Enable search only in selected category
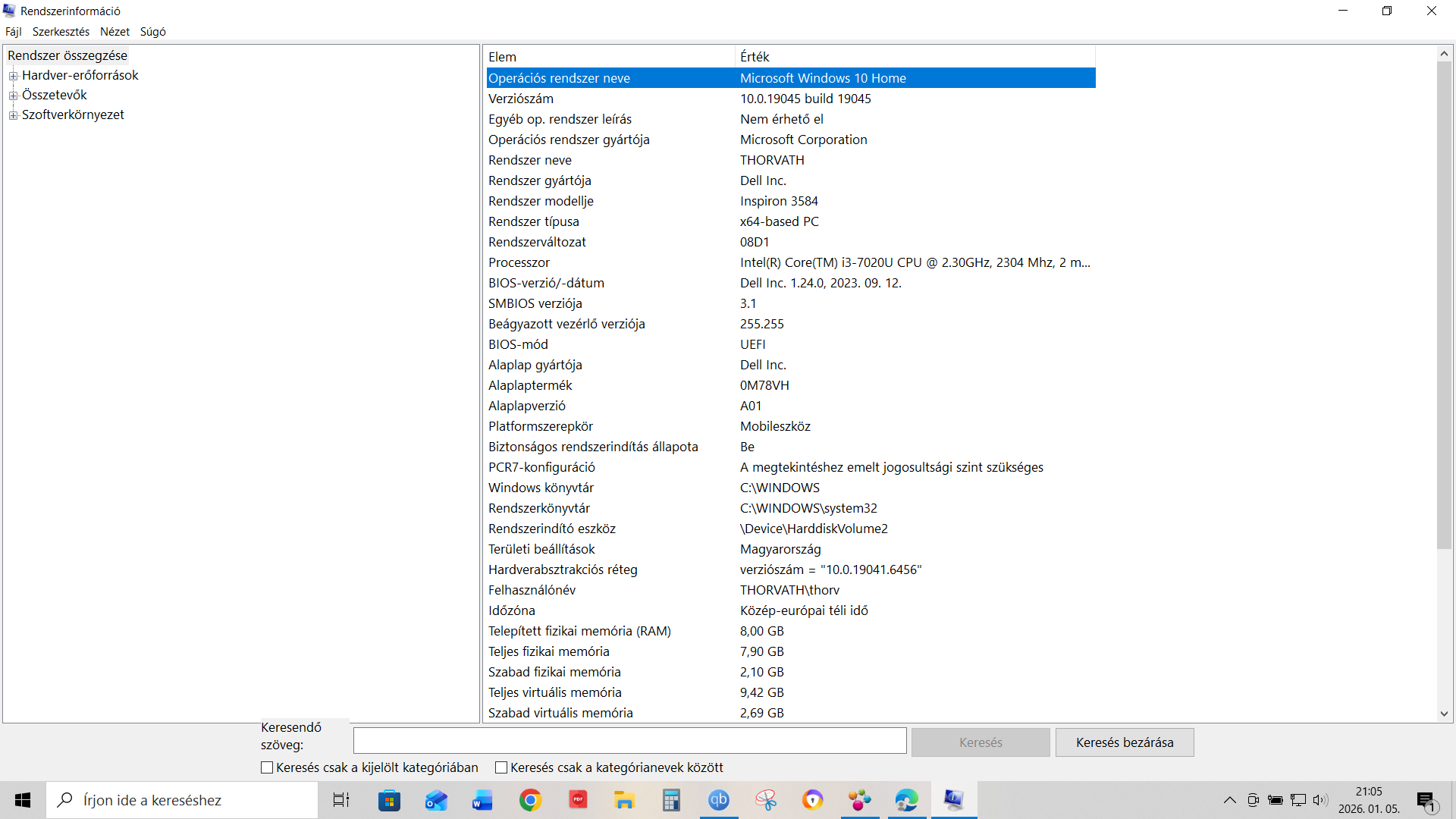The width and height of the screenshot is (1456, 819). click(267, 767)
